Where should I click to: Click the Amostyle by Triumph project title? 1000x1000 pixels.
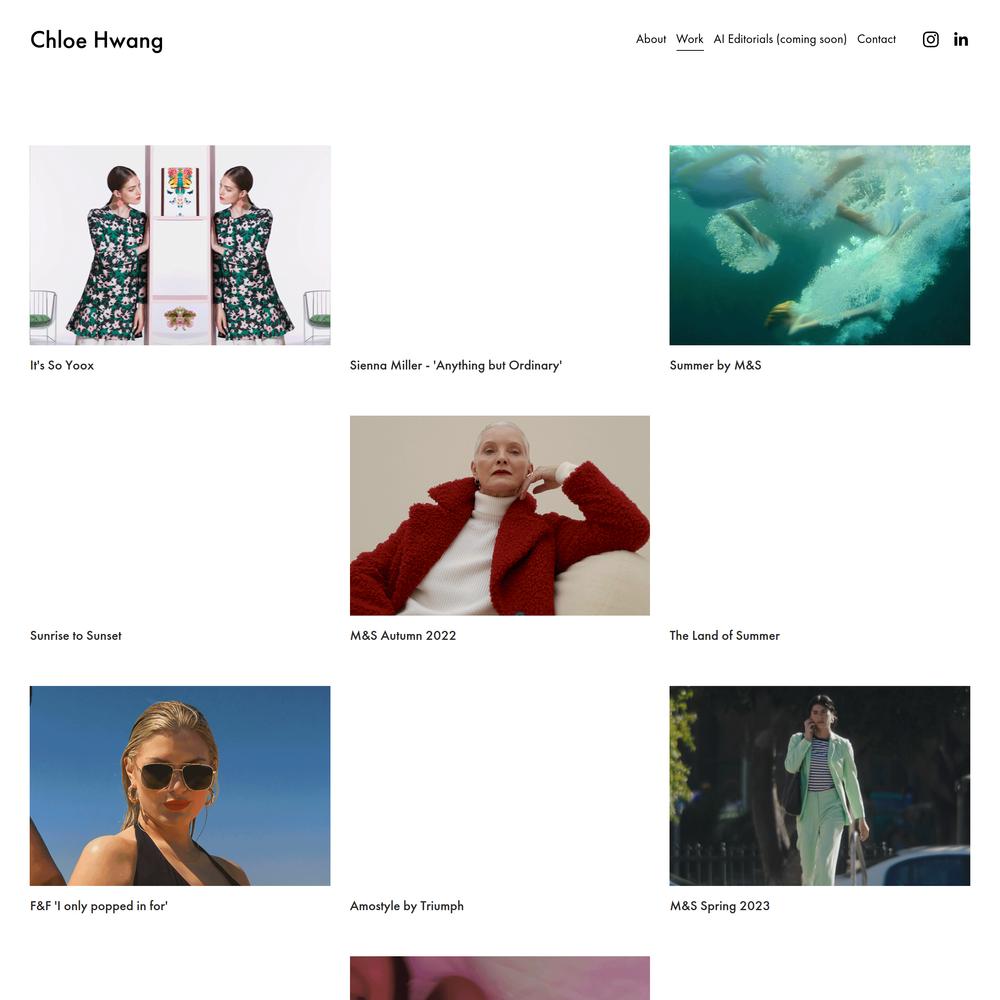pyautogui.click(x=407, y=906)
